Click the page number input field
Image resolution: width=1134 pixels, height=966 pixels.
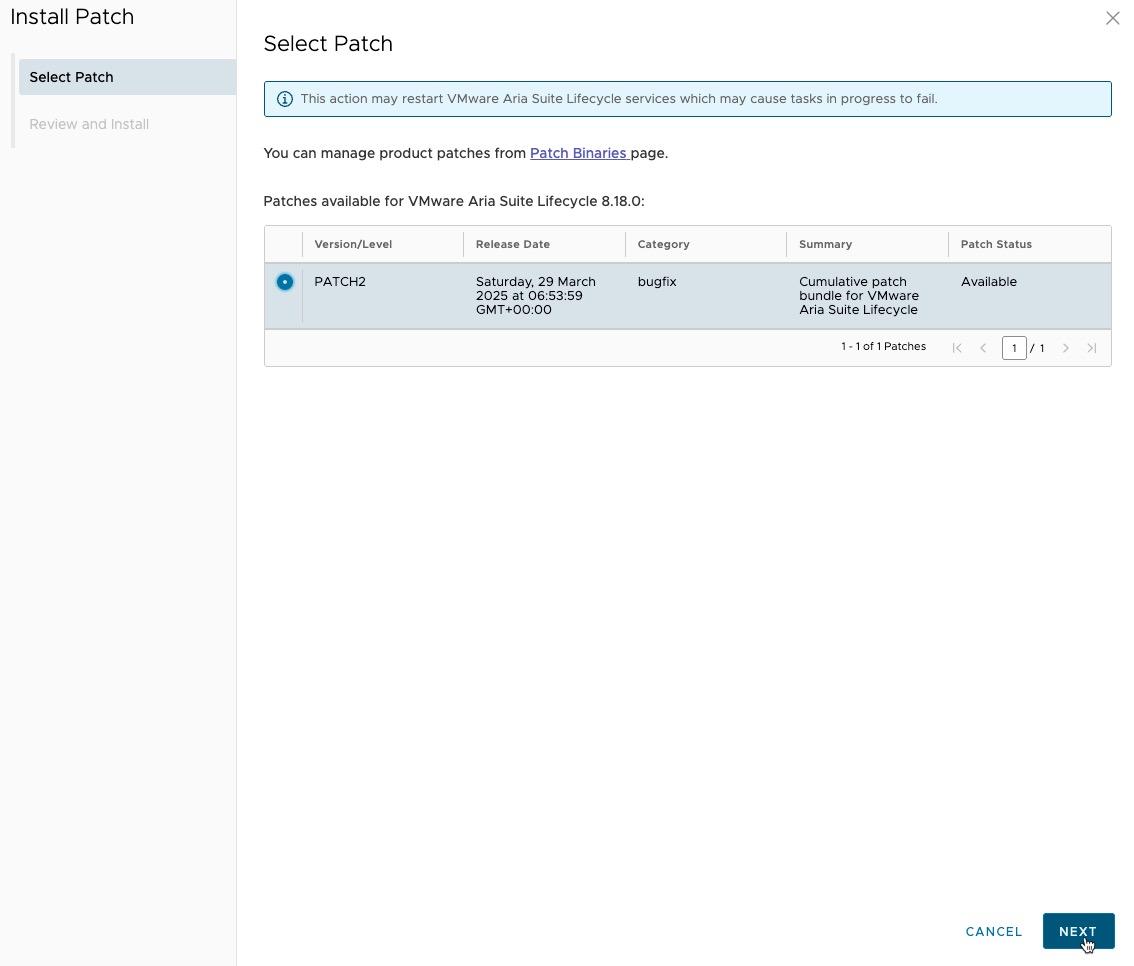(1014, 348)
